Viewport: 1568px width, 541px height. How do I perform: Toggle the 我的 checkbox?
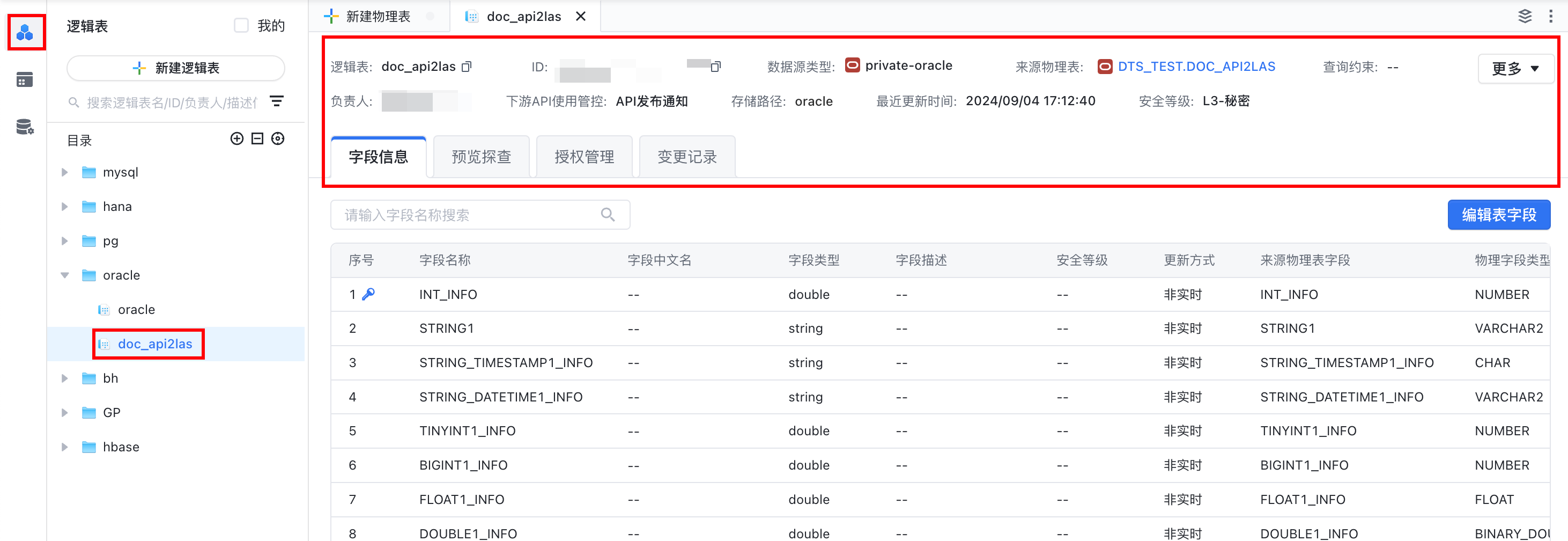pyautogui.click(x=242, y=26)
